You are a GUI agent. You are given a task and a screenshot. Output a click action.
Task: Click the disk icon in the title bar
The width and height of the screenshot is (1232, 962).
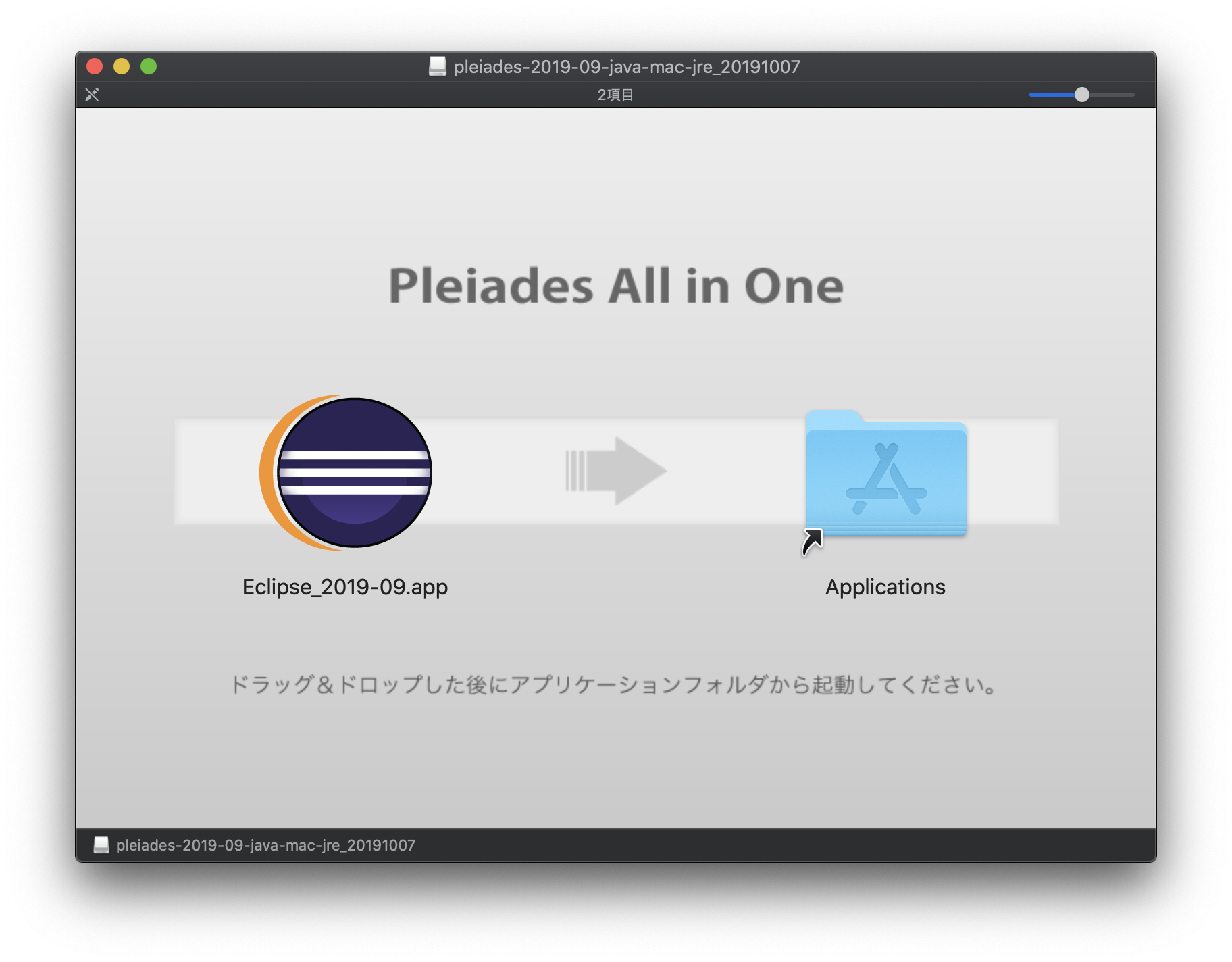438,67
